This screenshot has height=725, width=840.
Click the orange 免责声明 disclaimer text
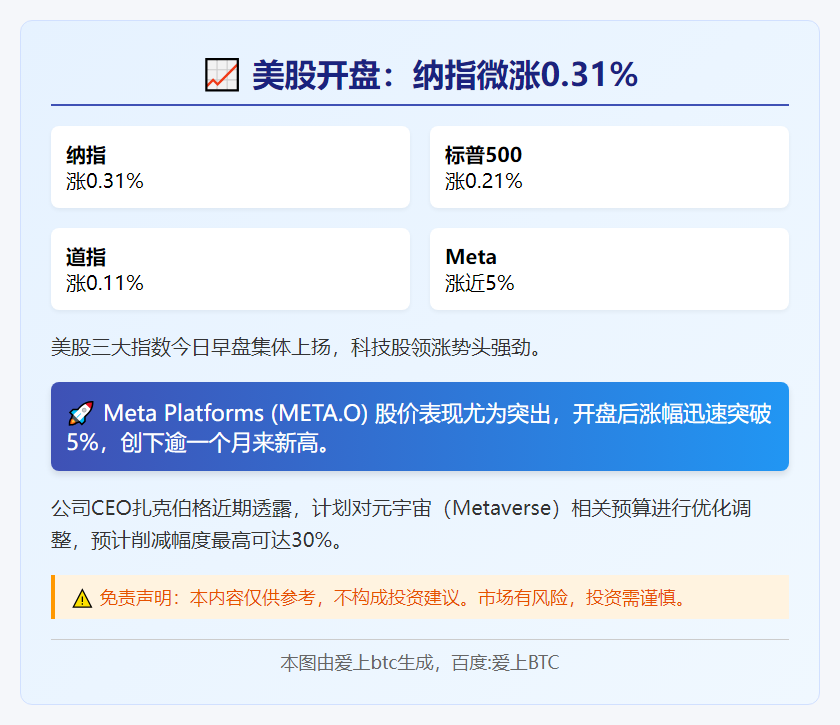click(x=394, y=597)
